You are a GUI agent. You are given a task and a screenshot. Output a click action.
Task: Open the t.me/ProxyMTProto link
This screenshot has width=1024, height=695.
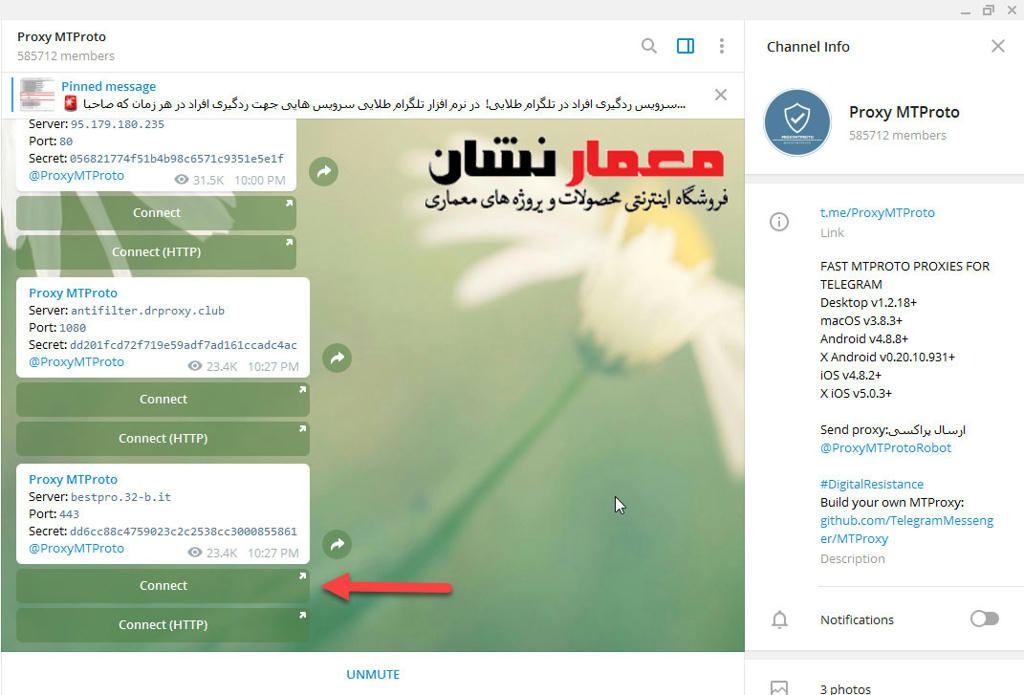click(x=877, y=212)
